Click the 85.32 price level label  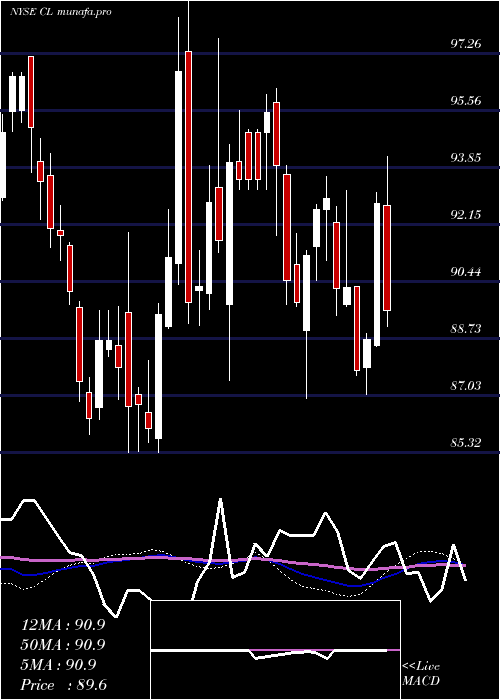coord(467,443)
